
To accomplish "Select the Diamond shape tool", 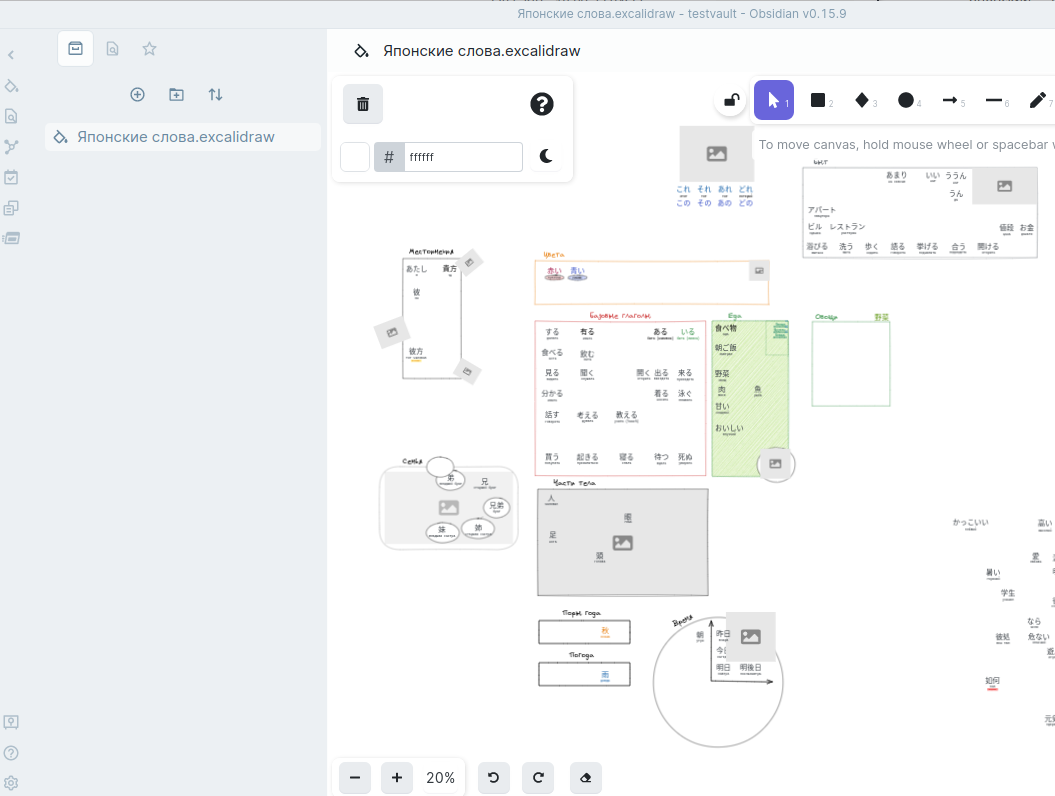I will pyautogui.click(x=860, y=100).
